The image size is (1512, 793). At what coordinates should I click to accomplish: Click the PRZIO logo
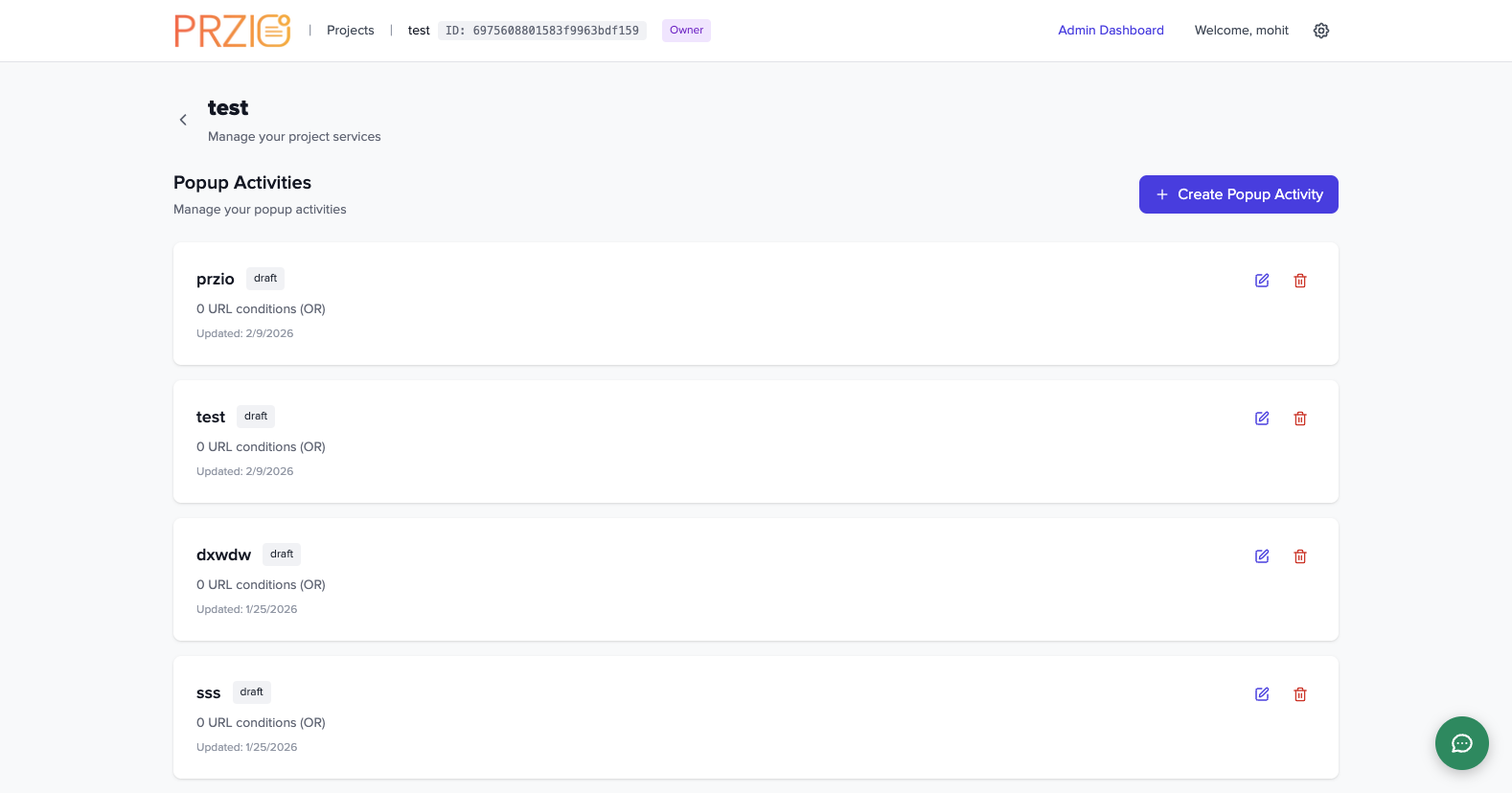point(233,31)
